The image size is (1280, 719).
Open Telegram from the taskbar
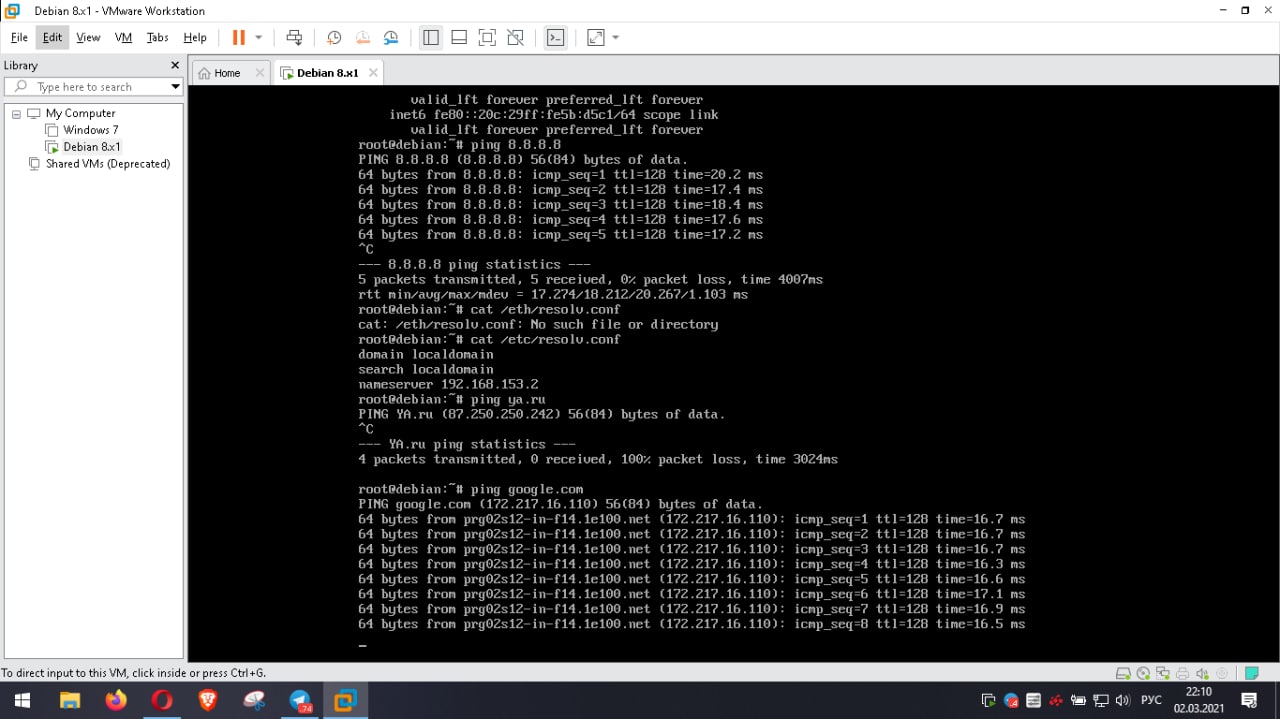(300, 700)
